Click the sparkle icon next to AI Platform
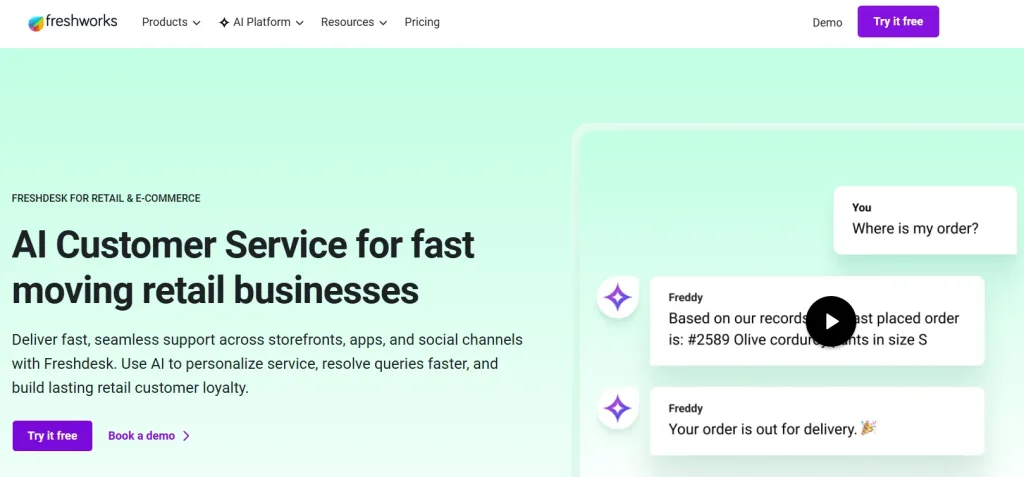The image size is (1024, 477). point(224,23)
